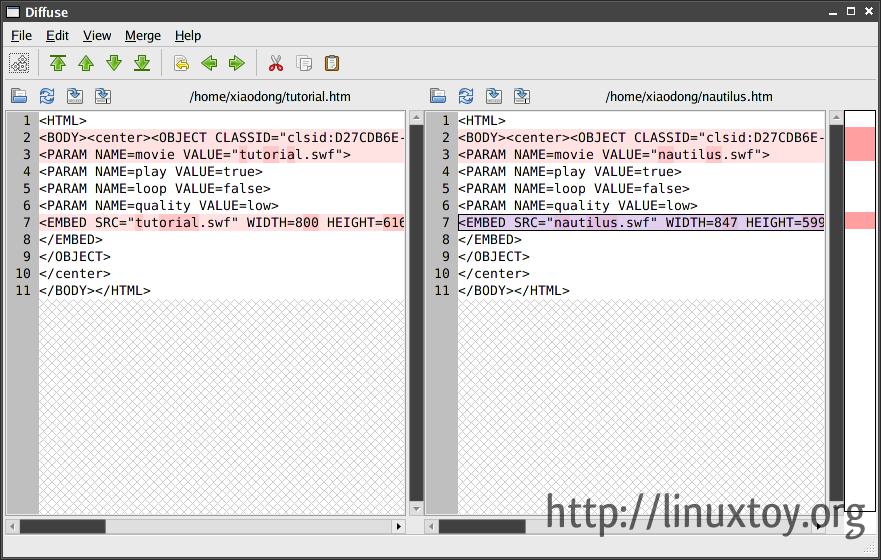
Task: Click </EMBED> line in the right pane
Action: [x=641, y=239]
